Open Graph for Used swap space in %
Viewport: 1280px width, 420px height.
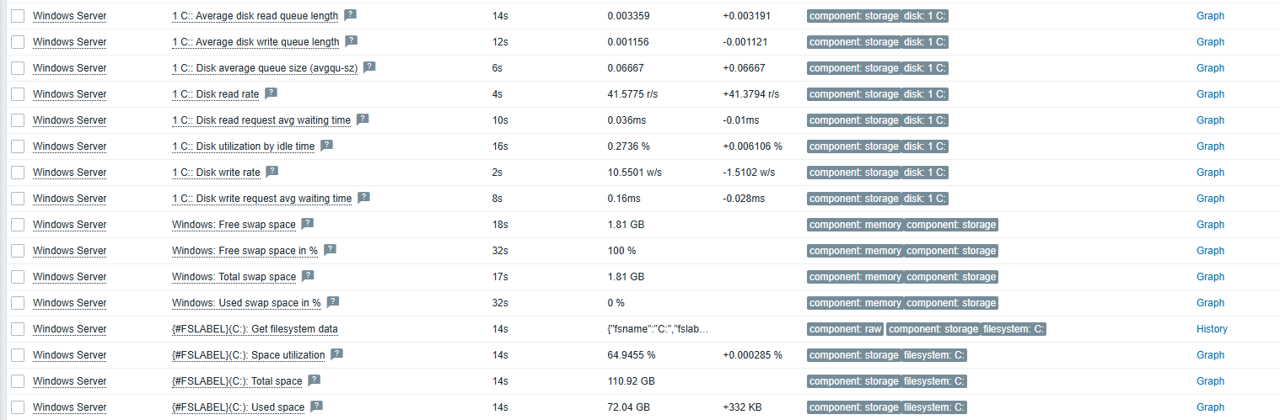pyautogui.click(x=1210, y=302)
